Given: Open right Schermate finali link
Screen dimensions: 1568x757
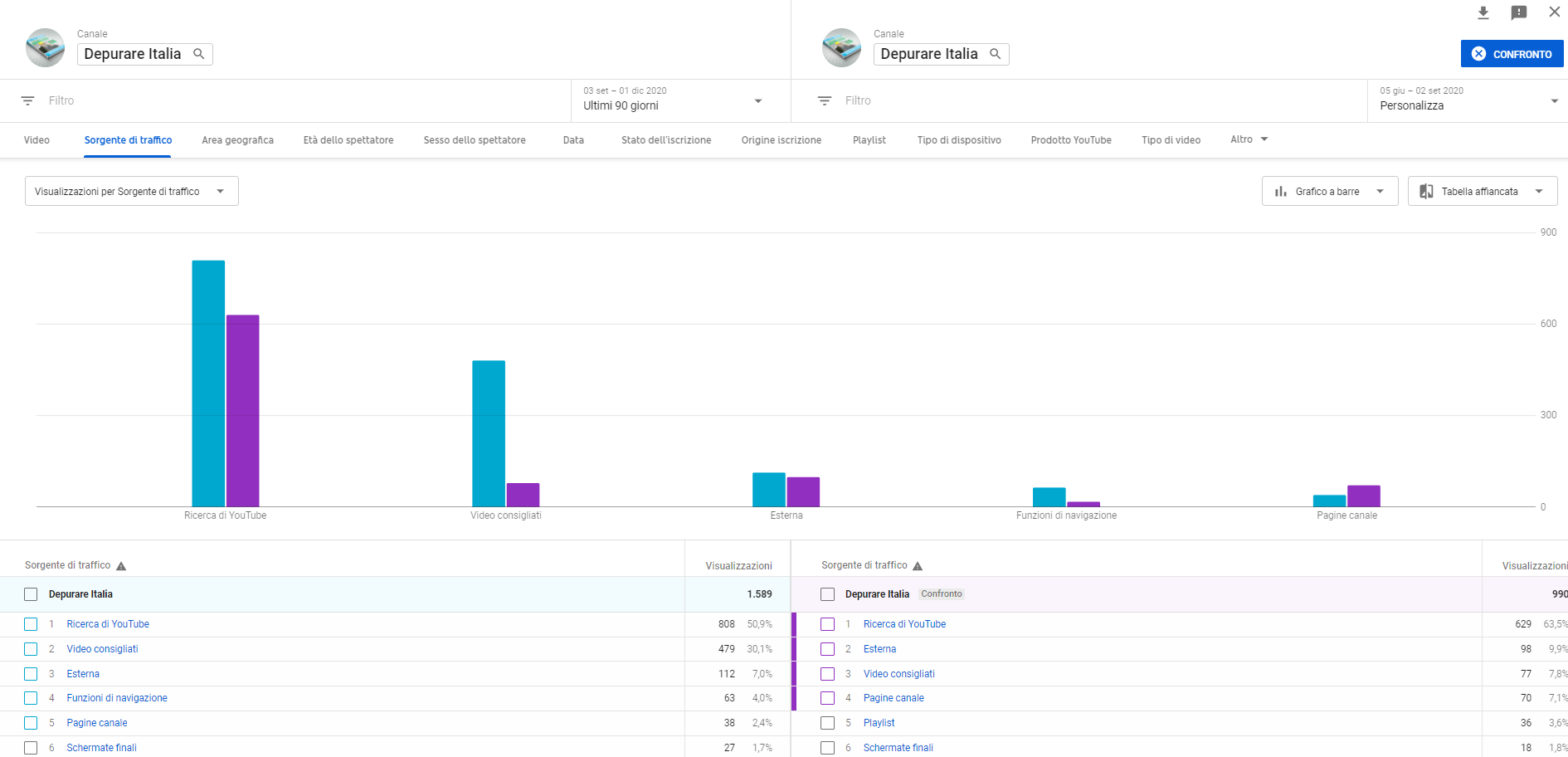Looking at the screenshot, I should point(898,748).
